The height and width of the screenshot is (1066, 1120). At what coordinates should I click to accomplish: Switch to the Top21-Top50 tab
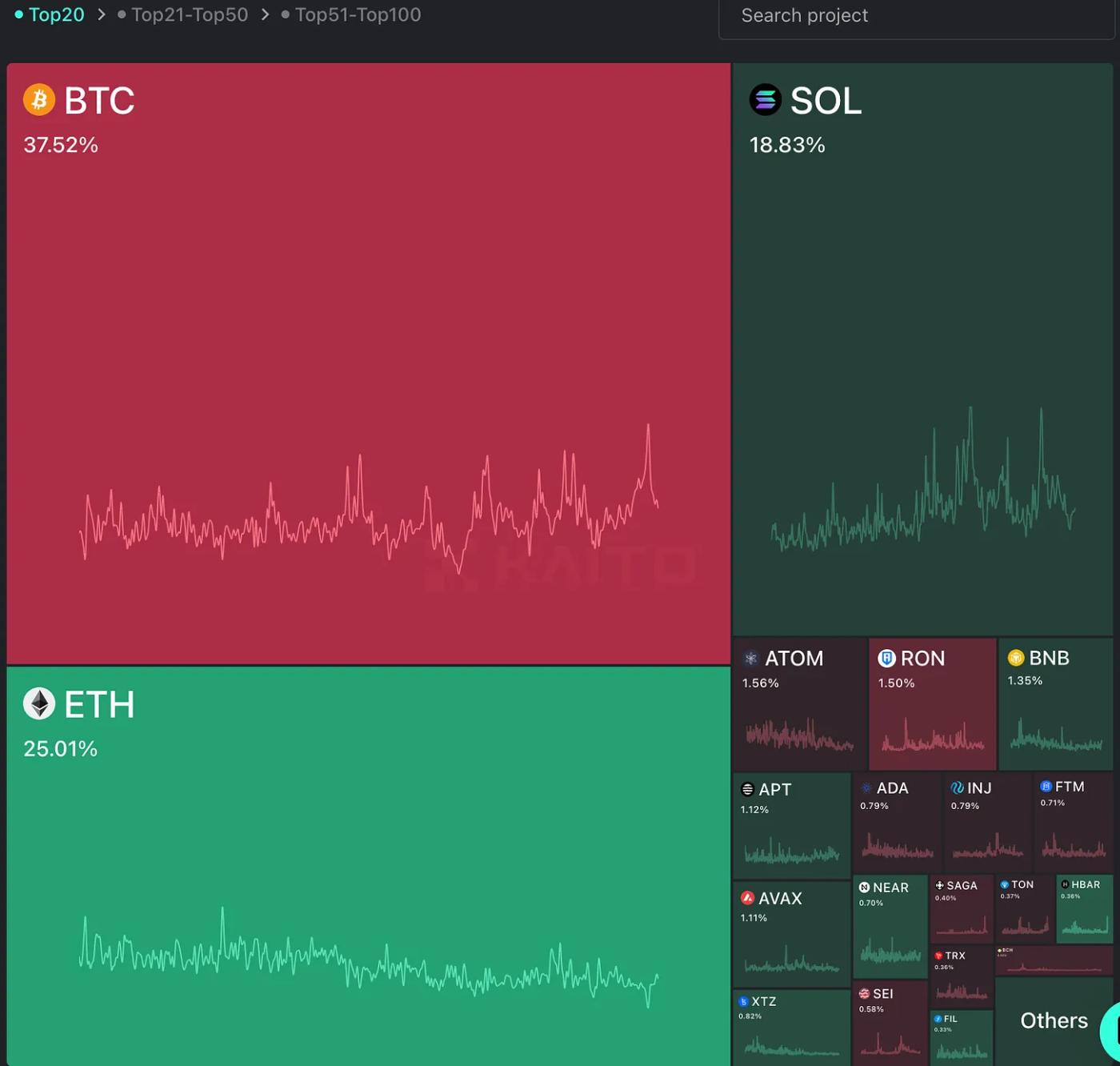(190, 15)
